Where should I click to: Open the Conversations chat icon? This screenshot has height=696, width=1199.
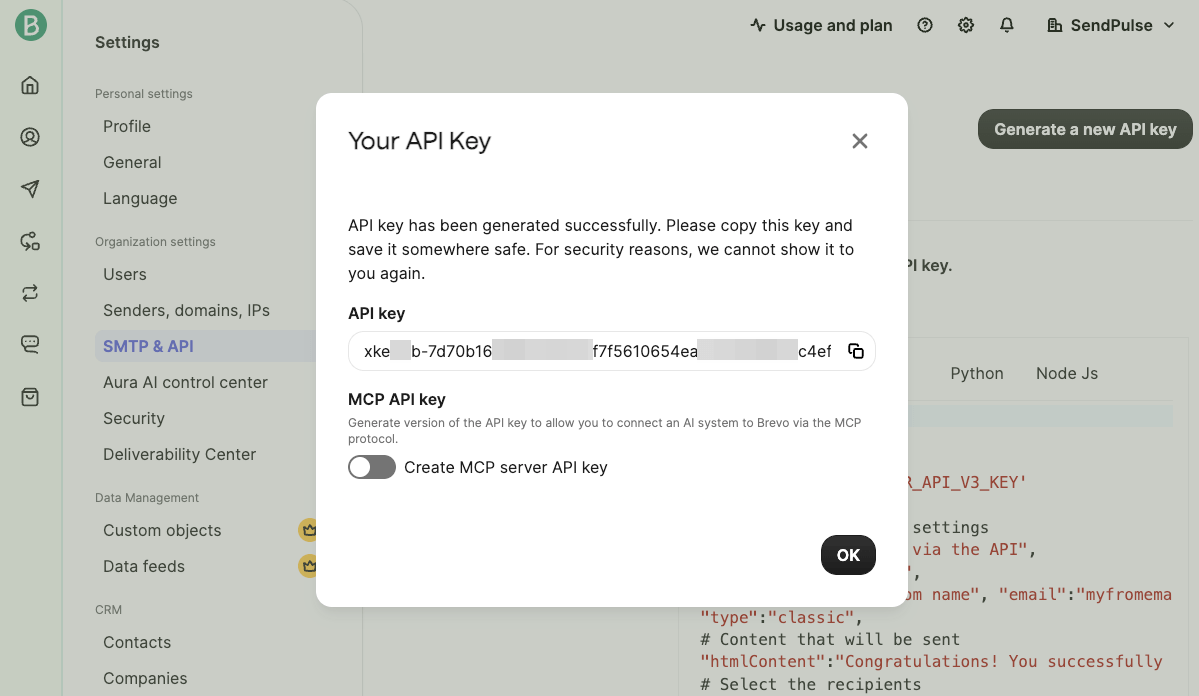point(30,345)
